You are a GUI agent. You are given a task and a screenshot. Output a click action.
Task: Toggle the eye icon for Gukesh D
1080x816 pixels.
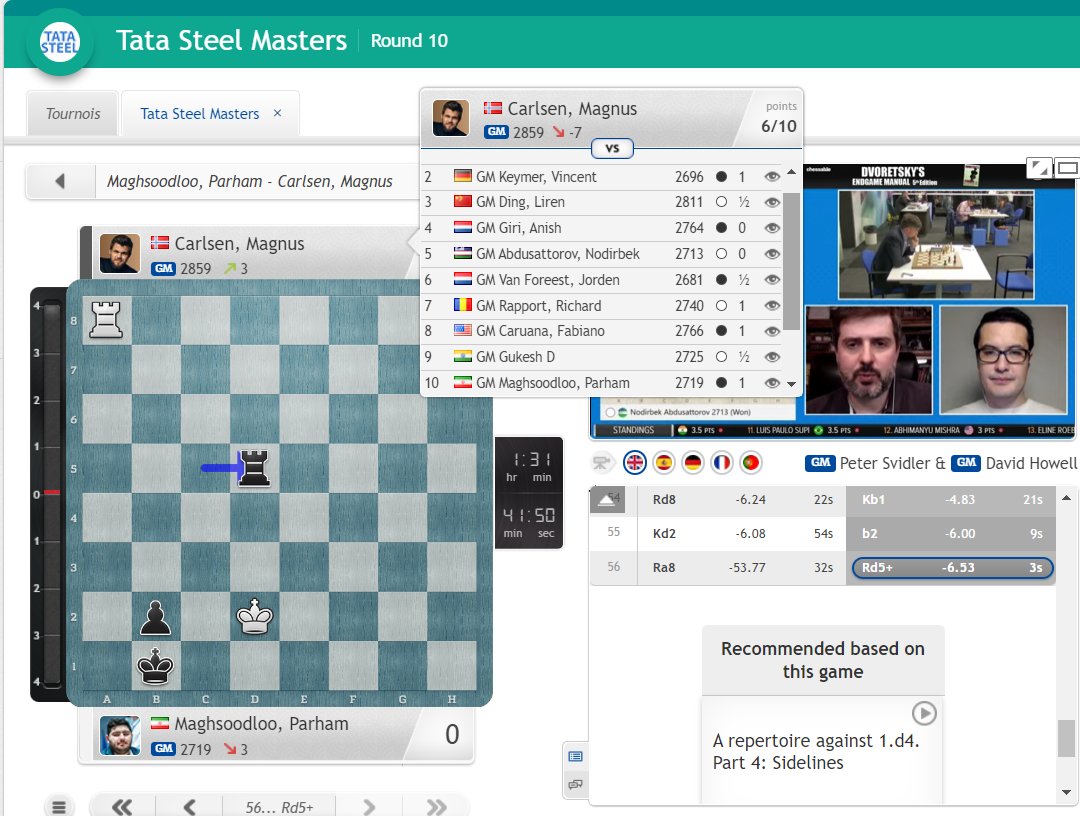pos(772,357)
